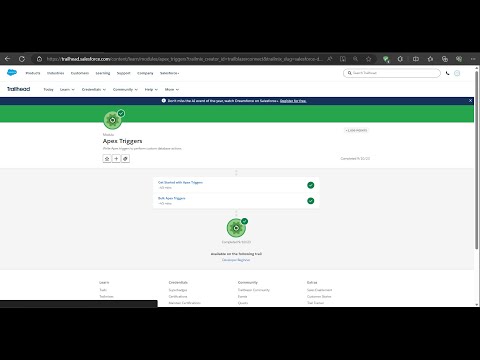Click the points badge label top right
The height and width of the screenshot is (360, 480).
(356, 130)
